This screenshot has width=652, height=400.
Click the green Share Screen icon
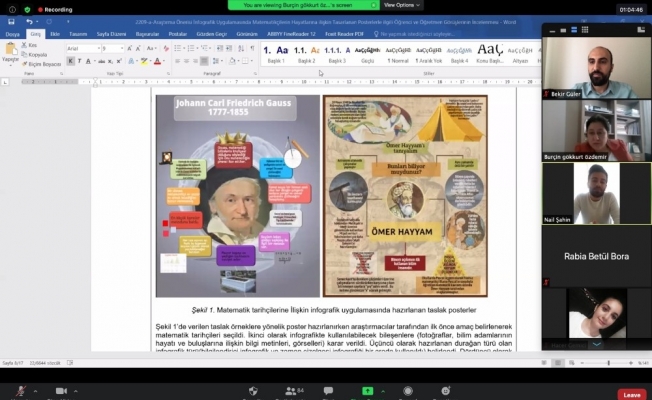pos(368,390)
